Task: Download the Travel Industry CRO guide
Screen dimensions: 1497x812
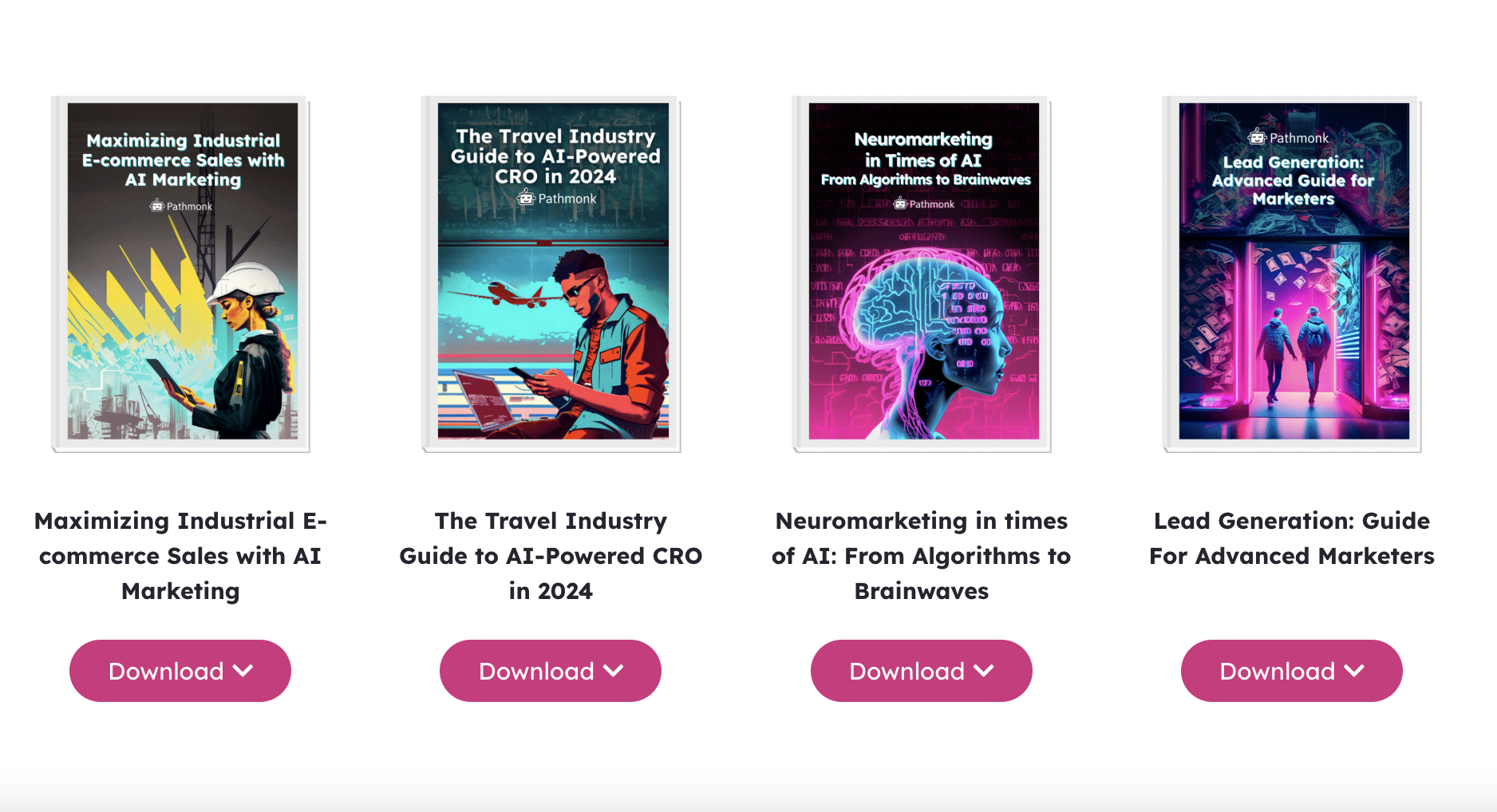Action: (x=551, y=671)
